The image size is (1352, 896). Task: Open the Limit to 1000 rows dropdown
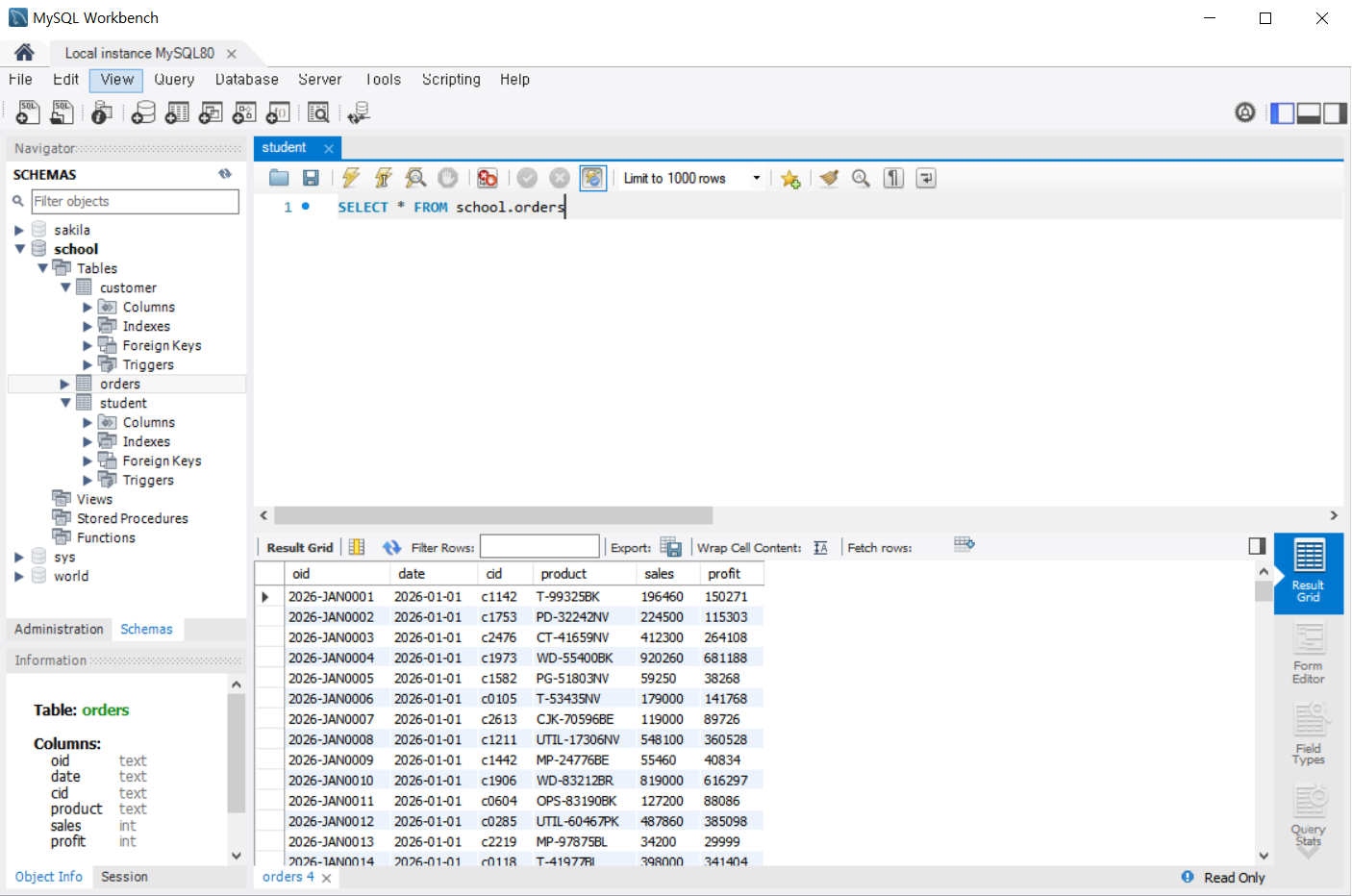(x=757, y=178)
